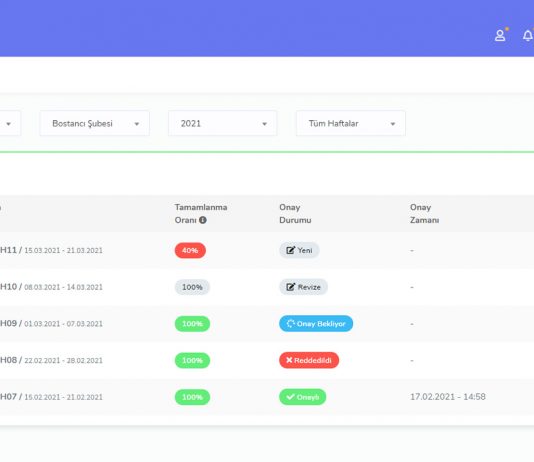This screenshot has height=462, width=534.
Task: Click the green 100% badge in H08 row
Action: (x=192, y=360)
